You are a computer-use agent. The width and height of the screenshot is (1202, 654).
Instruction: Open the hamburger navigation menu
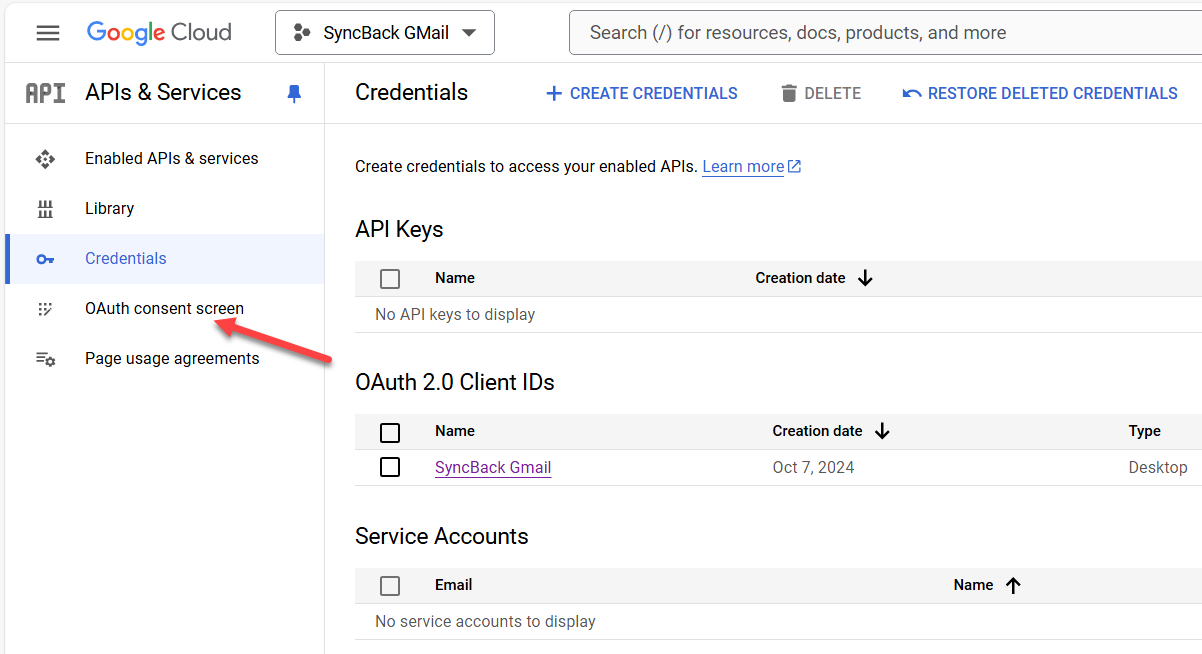(x=48, y=33)
